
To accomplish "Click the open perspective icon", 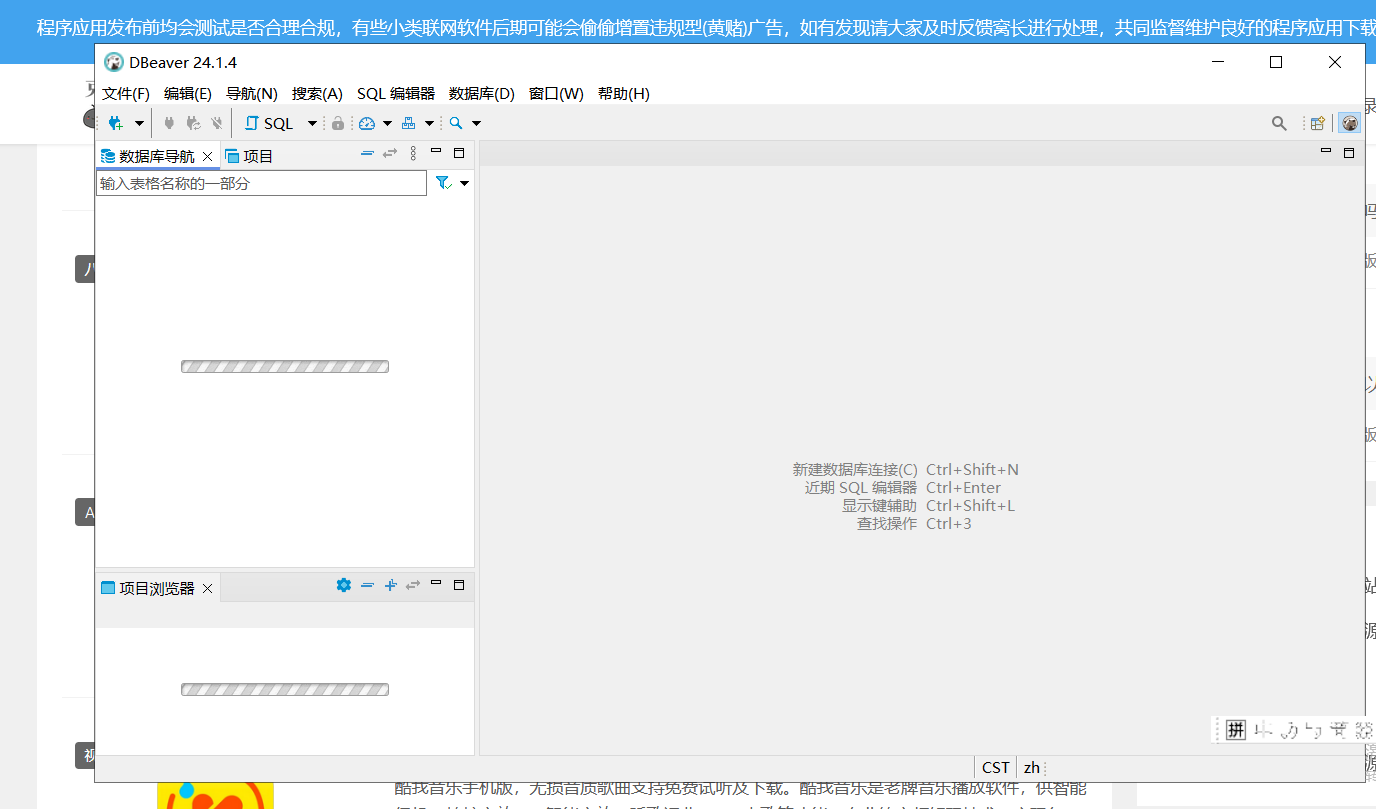I will point(1318,123).
